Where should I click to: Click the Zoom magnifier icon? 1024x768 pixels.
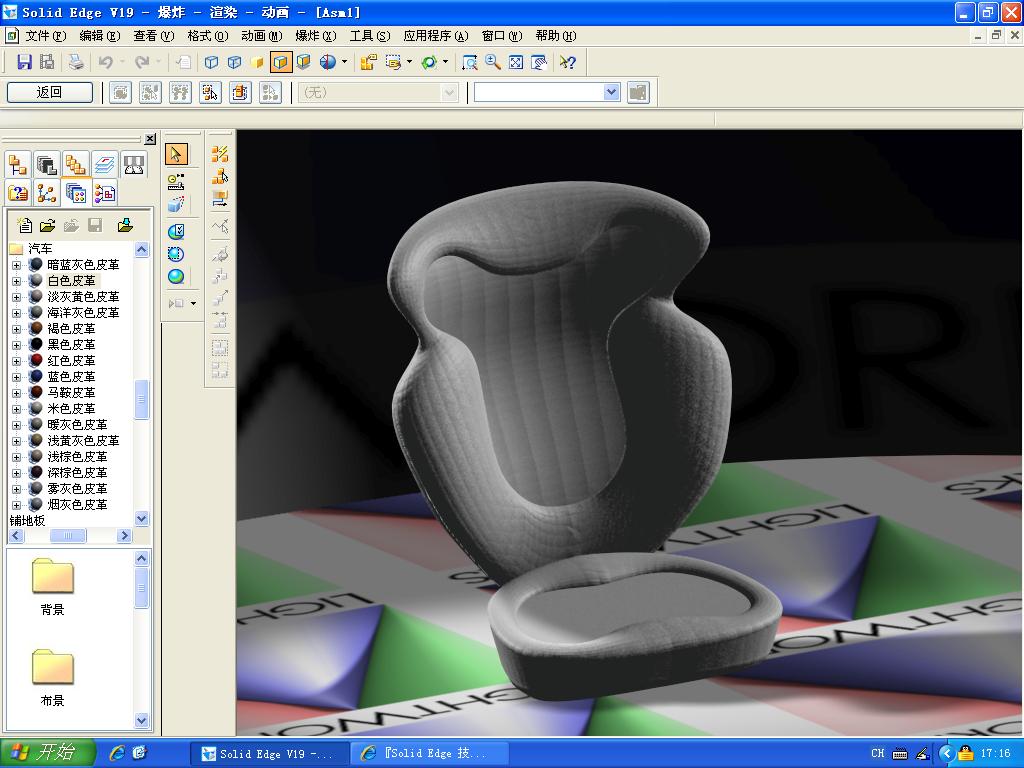click(x=492, y=62)
